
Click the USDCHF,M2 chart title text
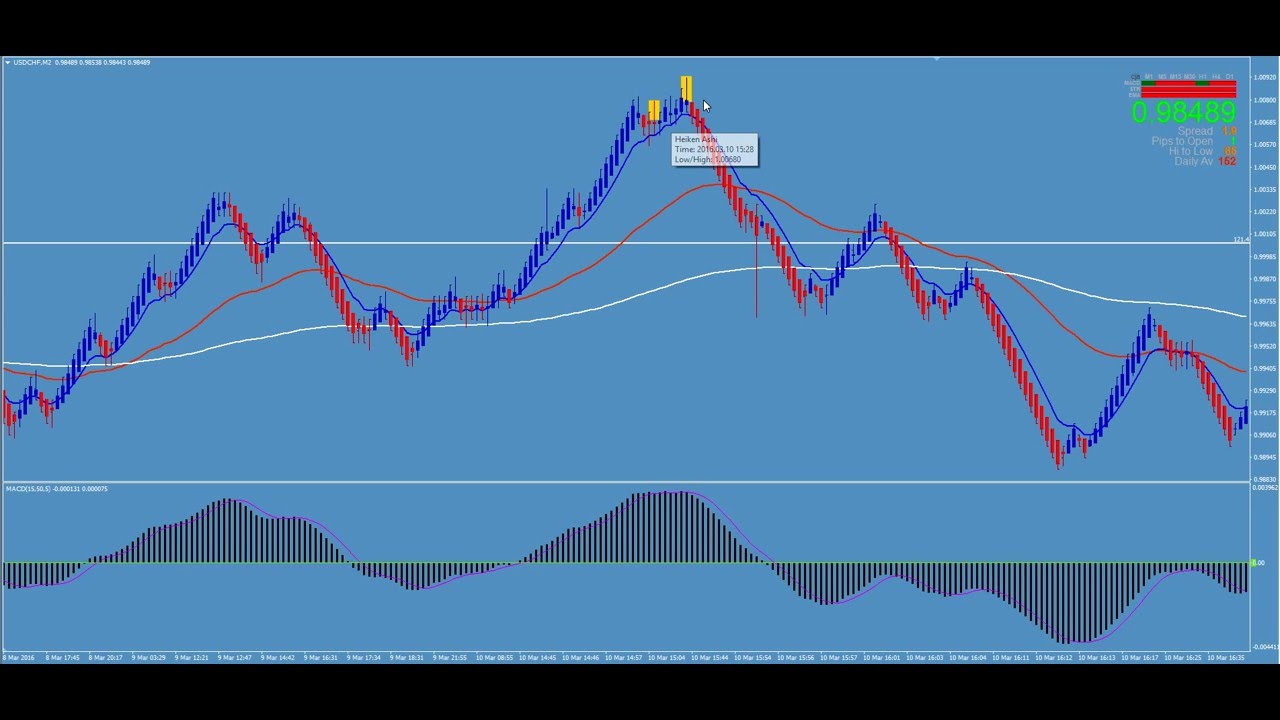[x=32, y=63]
